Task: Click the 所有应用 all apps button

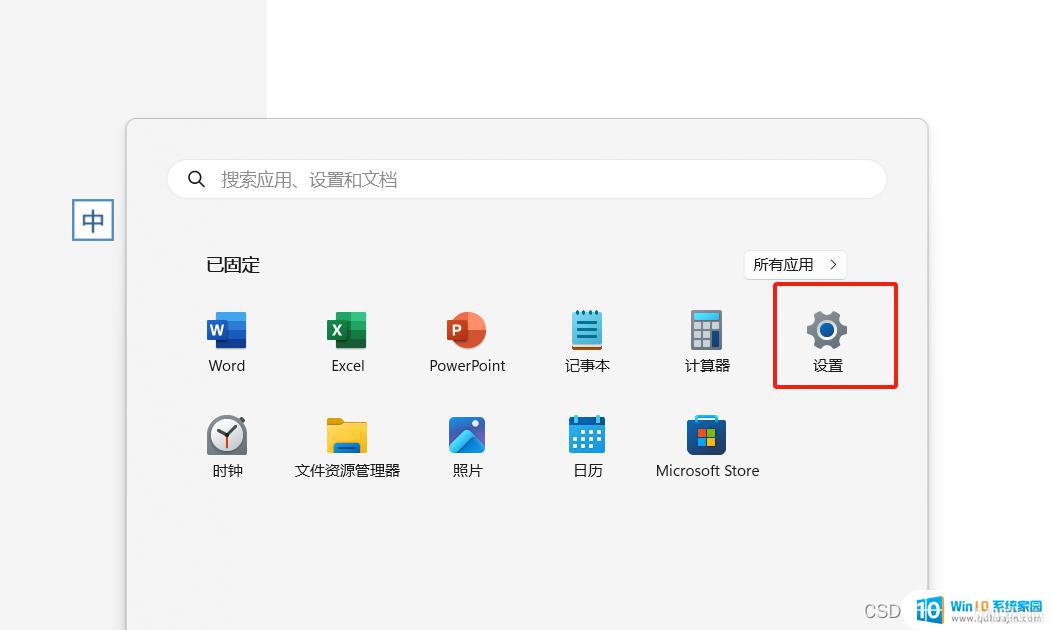Action: click(x=795, y=265)
